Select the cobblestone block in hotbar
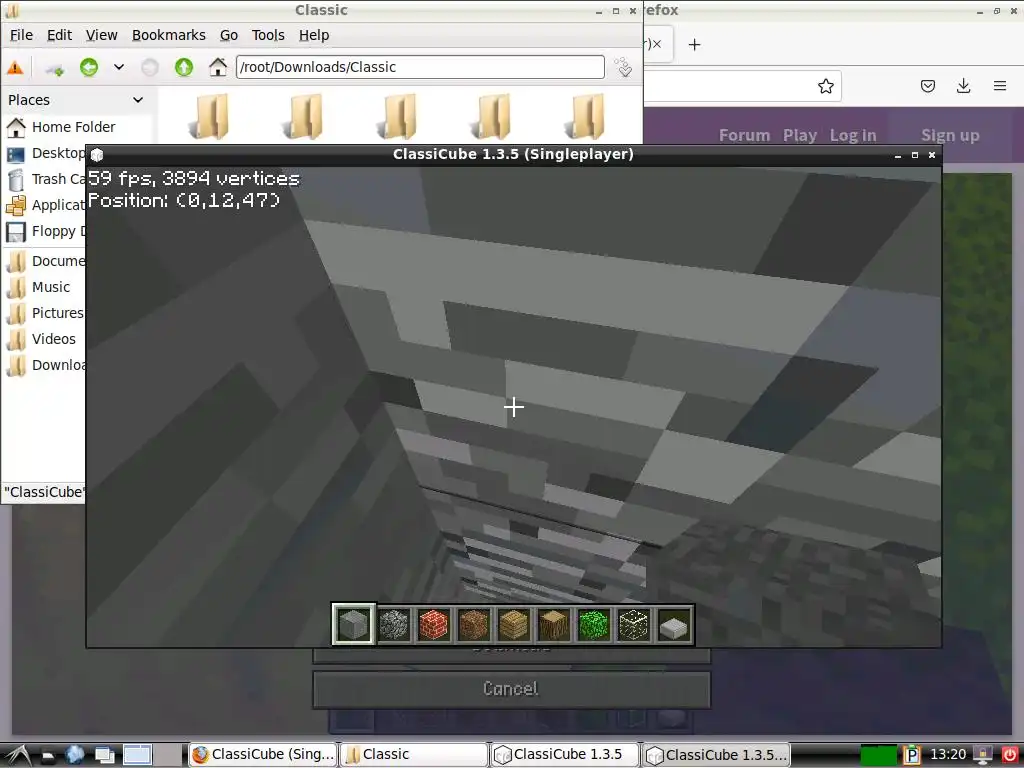Image resolution: width=1024 pixels, height=768 pixels. [394, 624]
